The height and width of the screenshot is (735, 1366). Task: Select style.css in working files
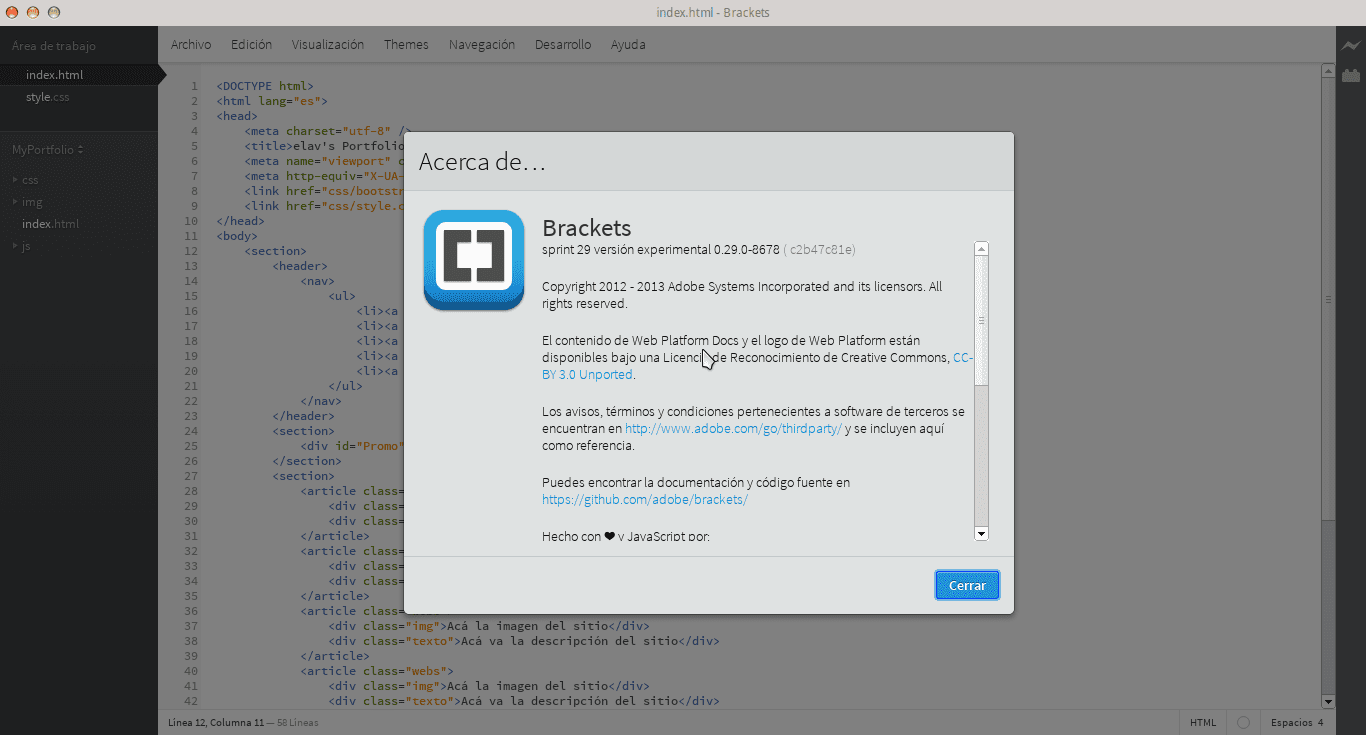click(47, 97)
